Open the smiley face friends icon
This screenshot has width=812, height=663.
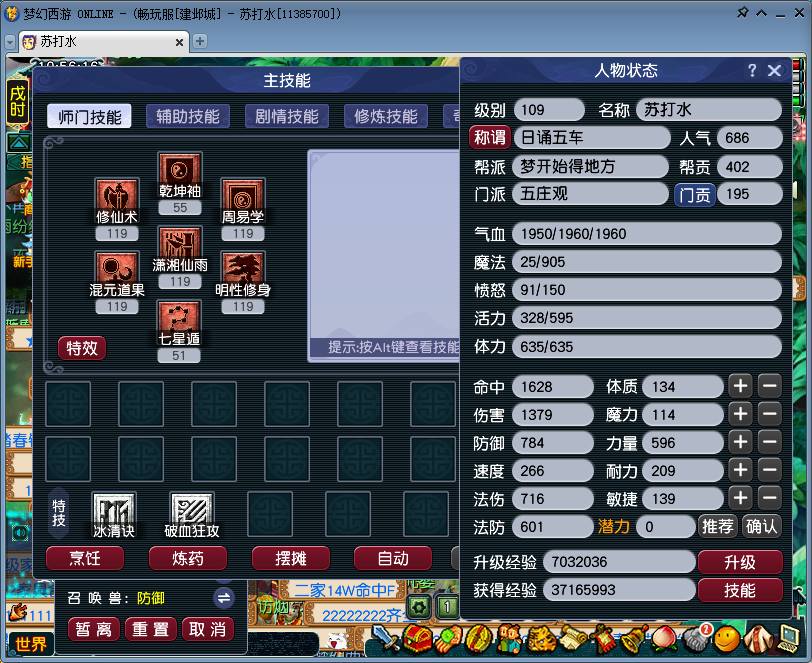pyautogui.click(x=728, y=637)
